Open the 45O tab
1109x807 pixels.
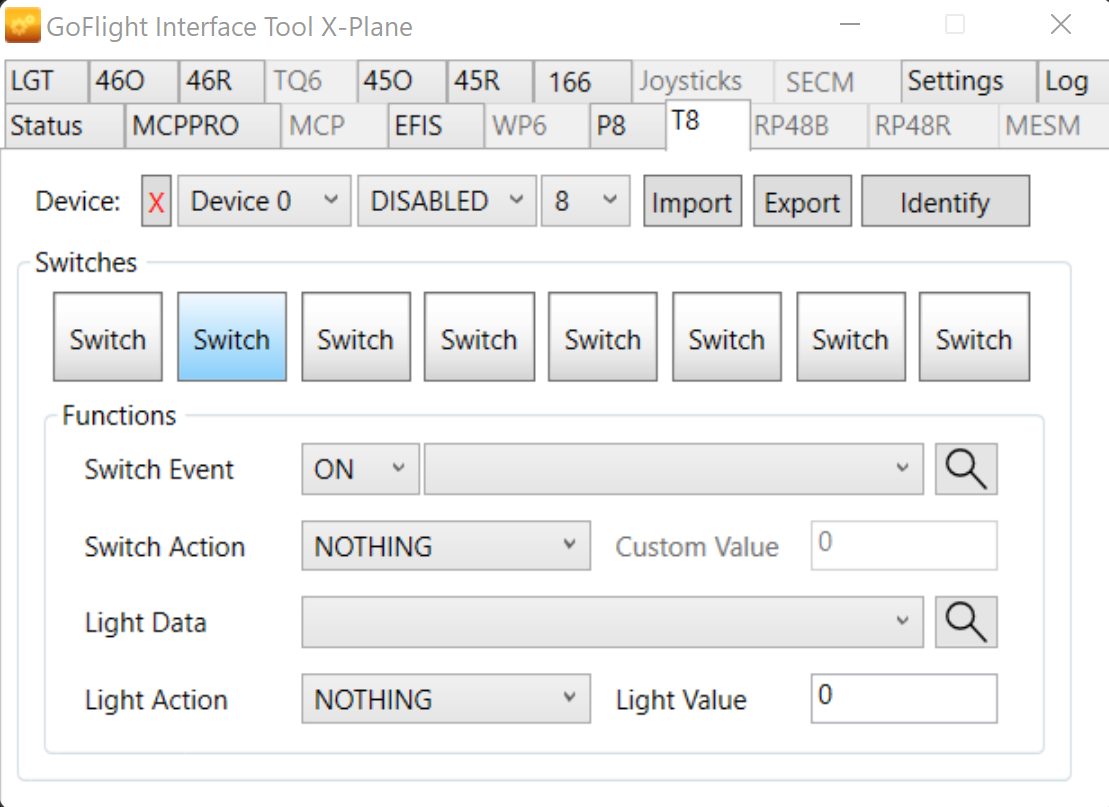(401, 81)
